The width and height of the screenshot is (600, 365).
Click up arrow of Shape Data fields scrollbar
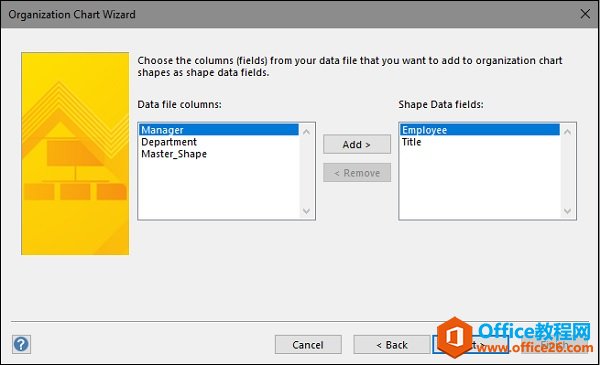click(x=567, y=132)
